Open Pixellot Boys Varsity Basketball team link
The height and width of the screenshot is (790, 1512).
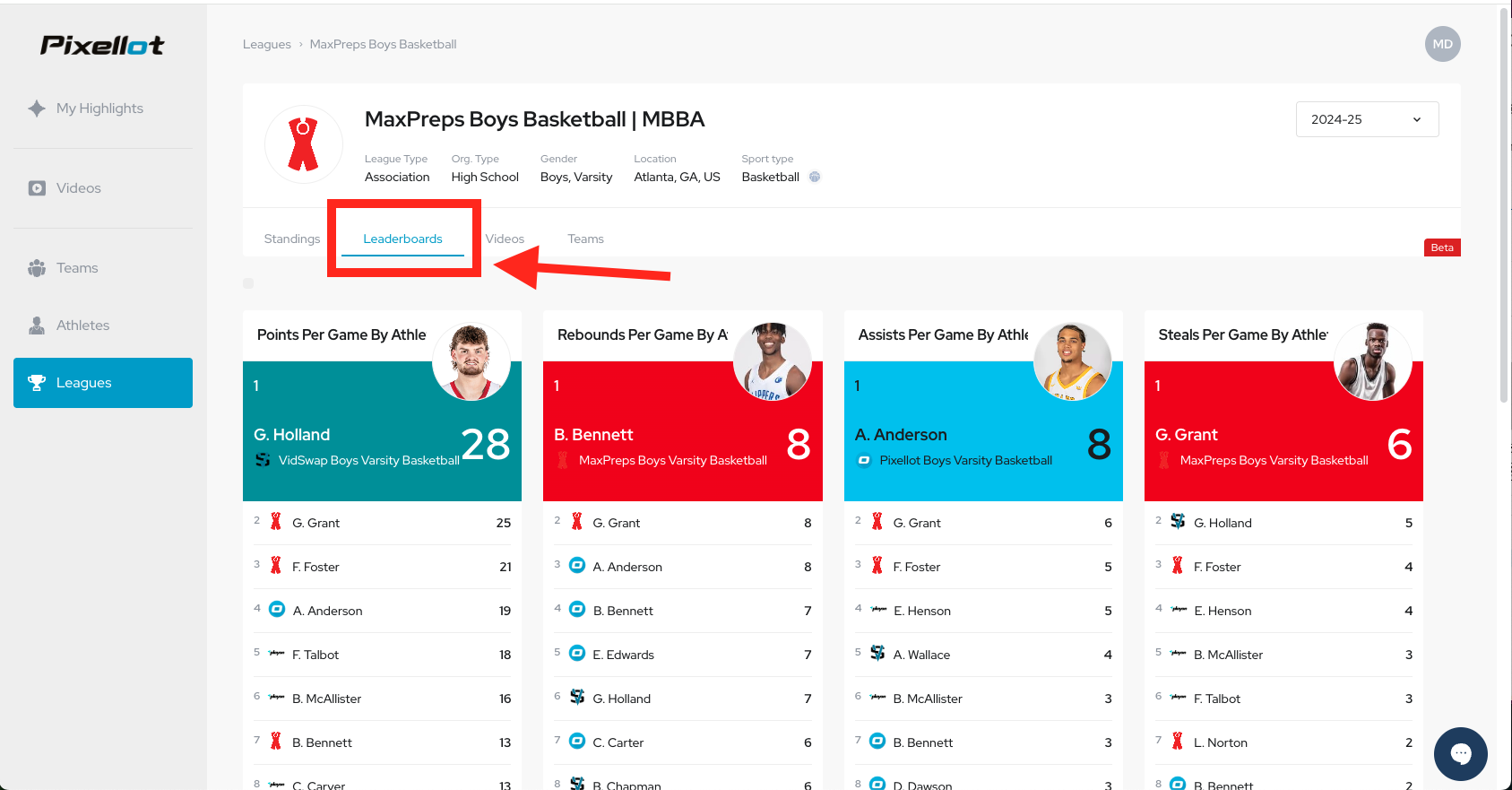(x=966, y=460)
